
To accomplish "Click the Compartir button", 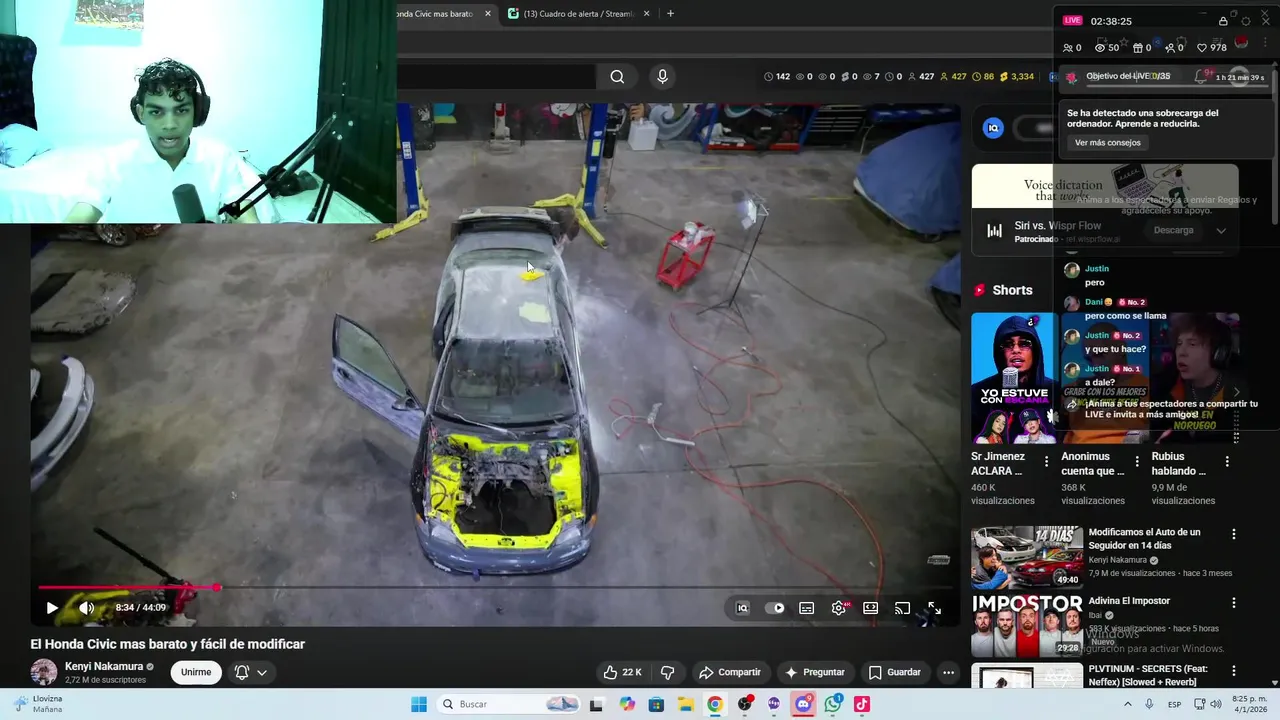I will pos(730,672).
